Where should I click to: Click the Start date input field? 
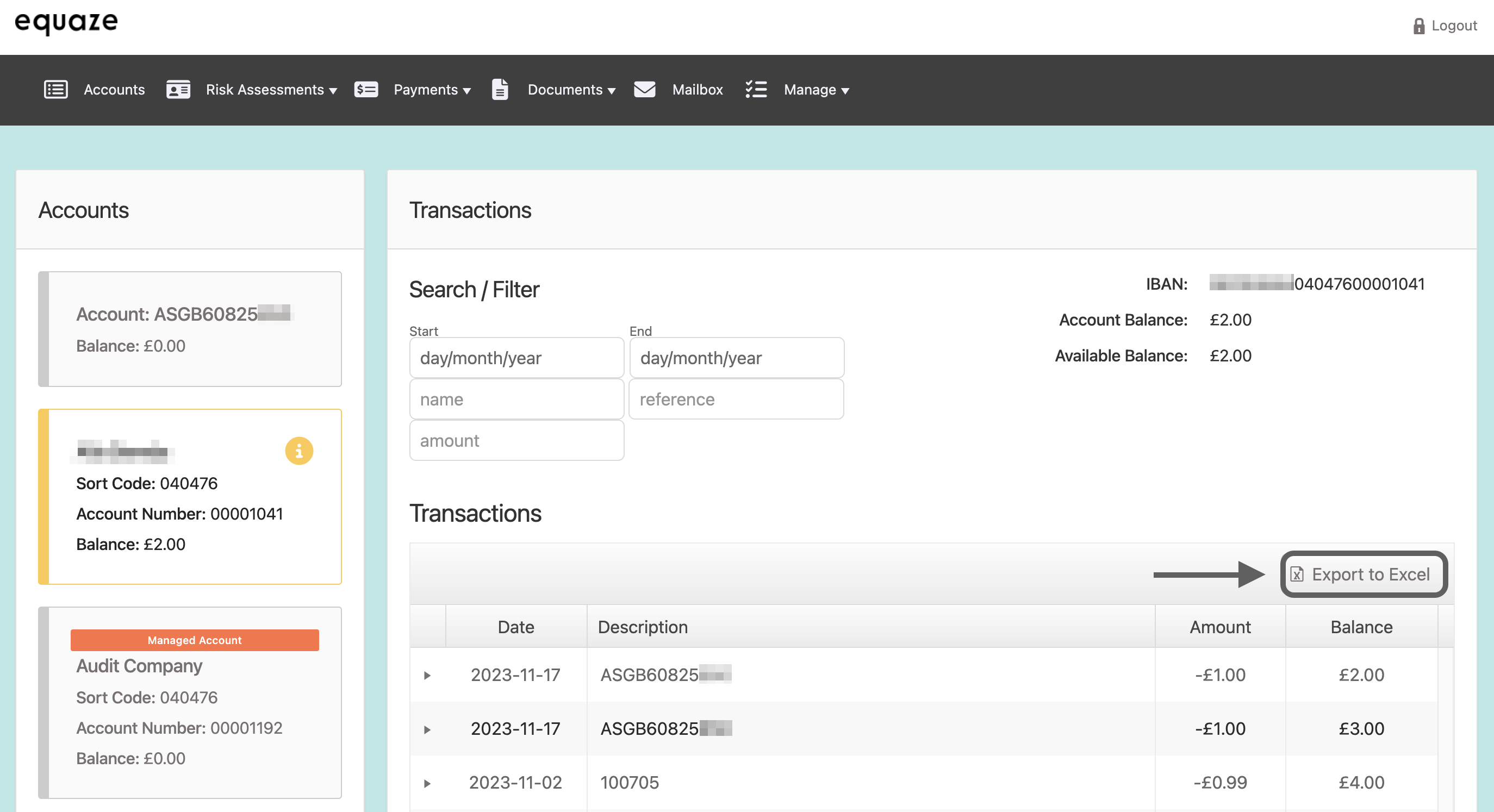click(x=516, y=358)
